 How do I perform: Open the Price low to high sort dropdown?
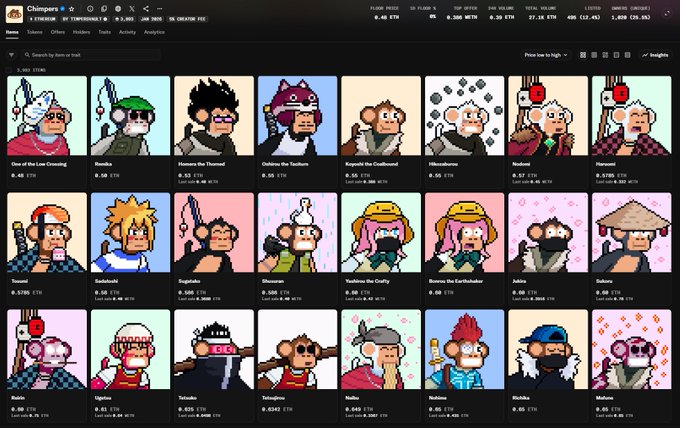546,55
